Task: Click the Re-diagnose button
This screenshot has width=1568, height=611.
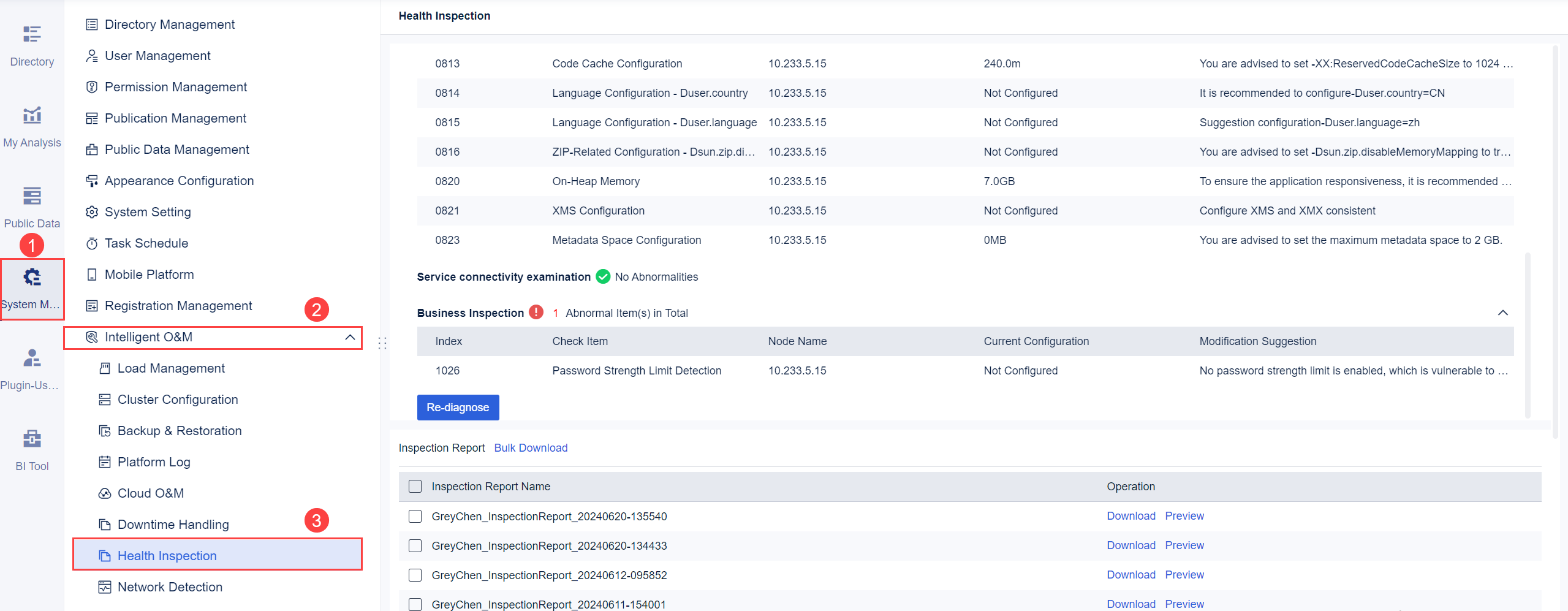Action: click(458, 408)
